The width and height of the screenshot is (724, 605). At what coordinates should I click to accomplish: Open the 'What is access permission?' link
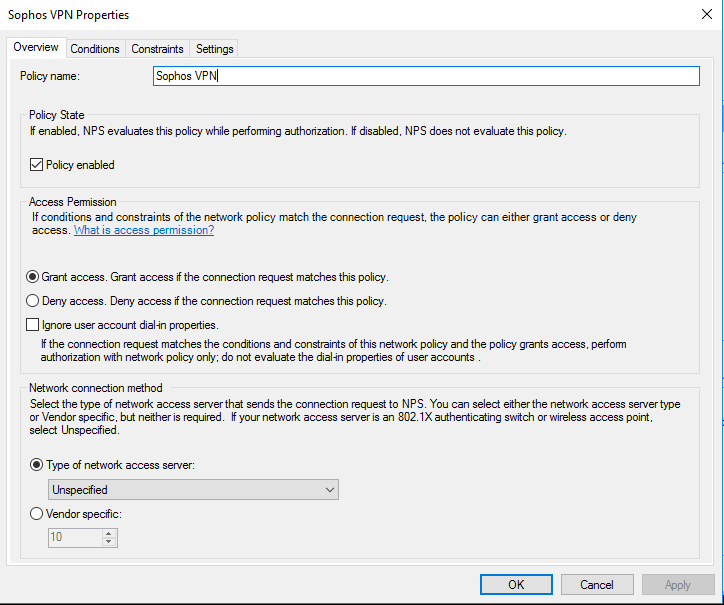144,230
